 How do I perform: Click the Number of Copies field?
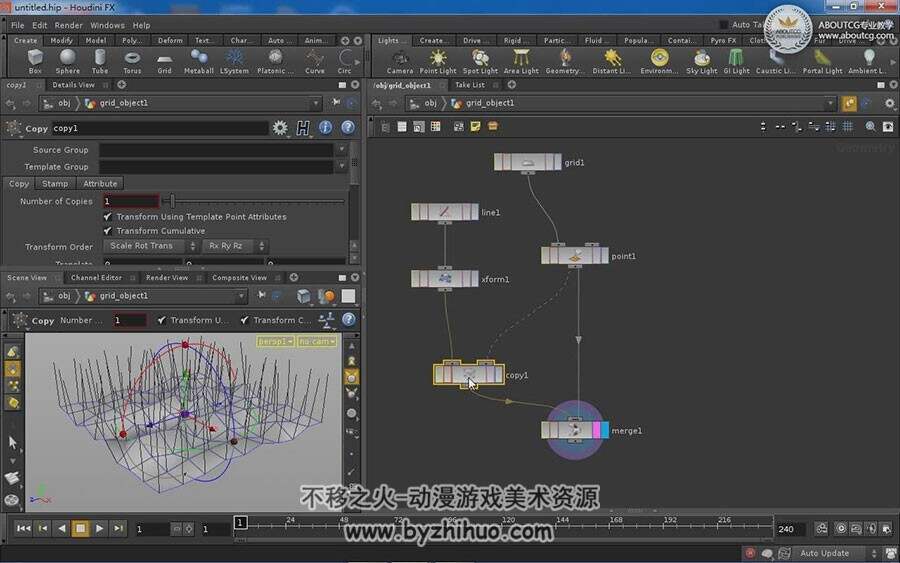[131, 201]
